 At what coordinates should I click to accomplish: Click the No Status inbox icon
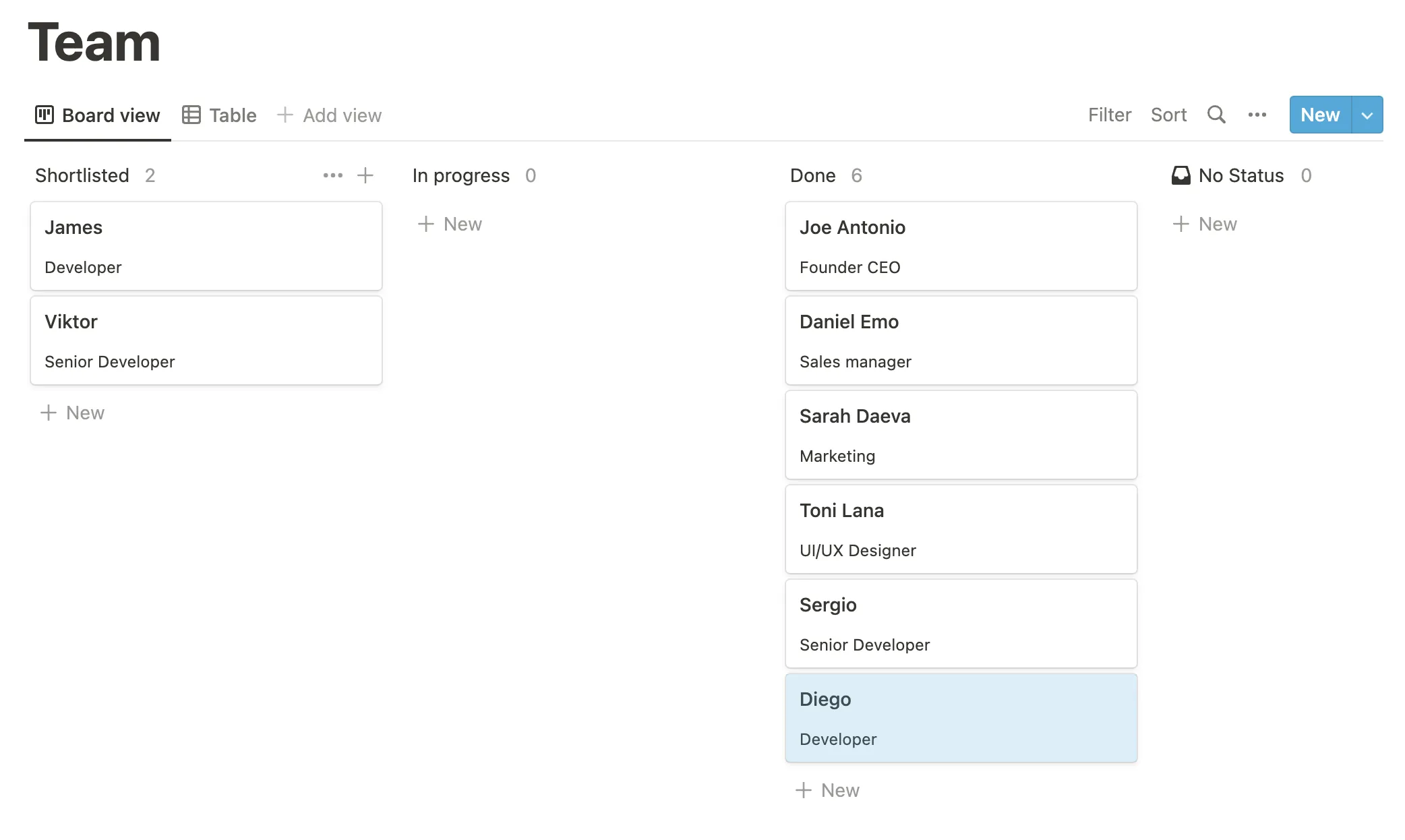click(x=1180, y=175)
